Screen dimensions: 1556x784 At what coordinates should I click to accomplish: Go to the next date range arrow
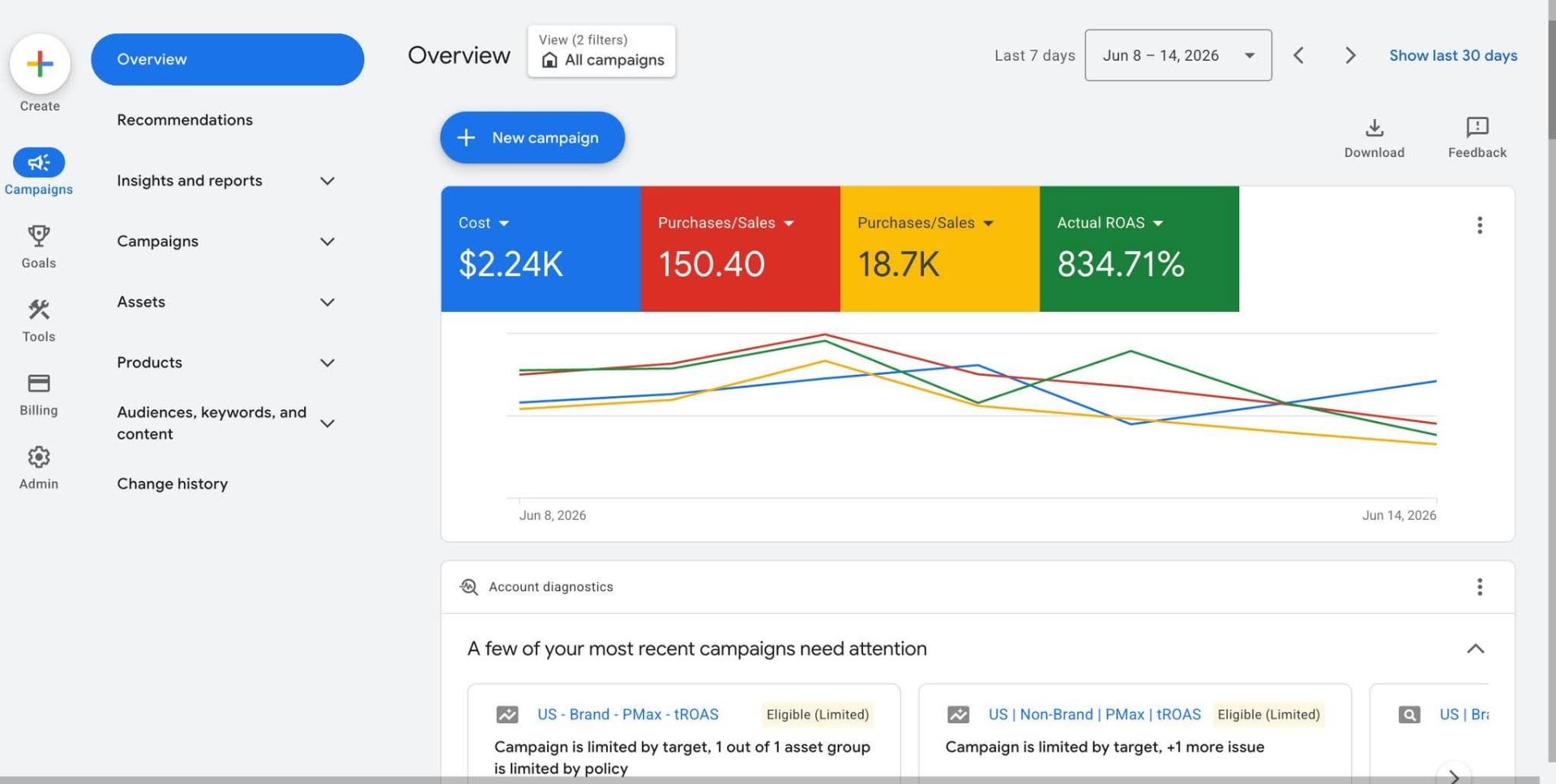pyautogui.click(x=1350, y=55)
